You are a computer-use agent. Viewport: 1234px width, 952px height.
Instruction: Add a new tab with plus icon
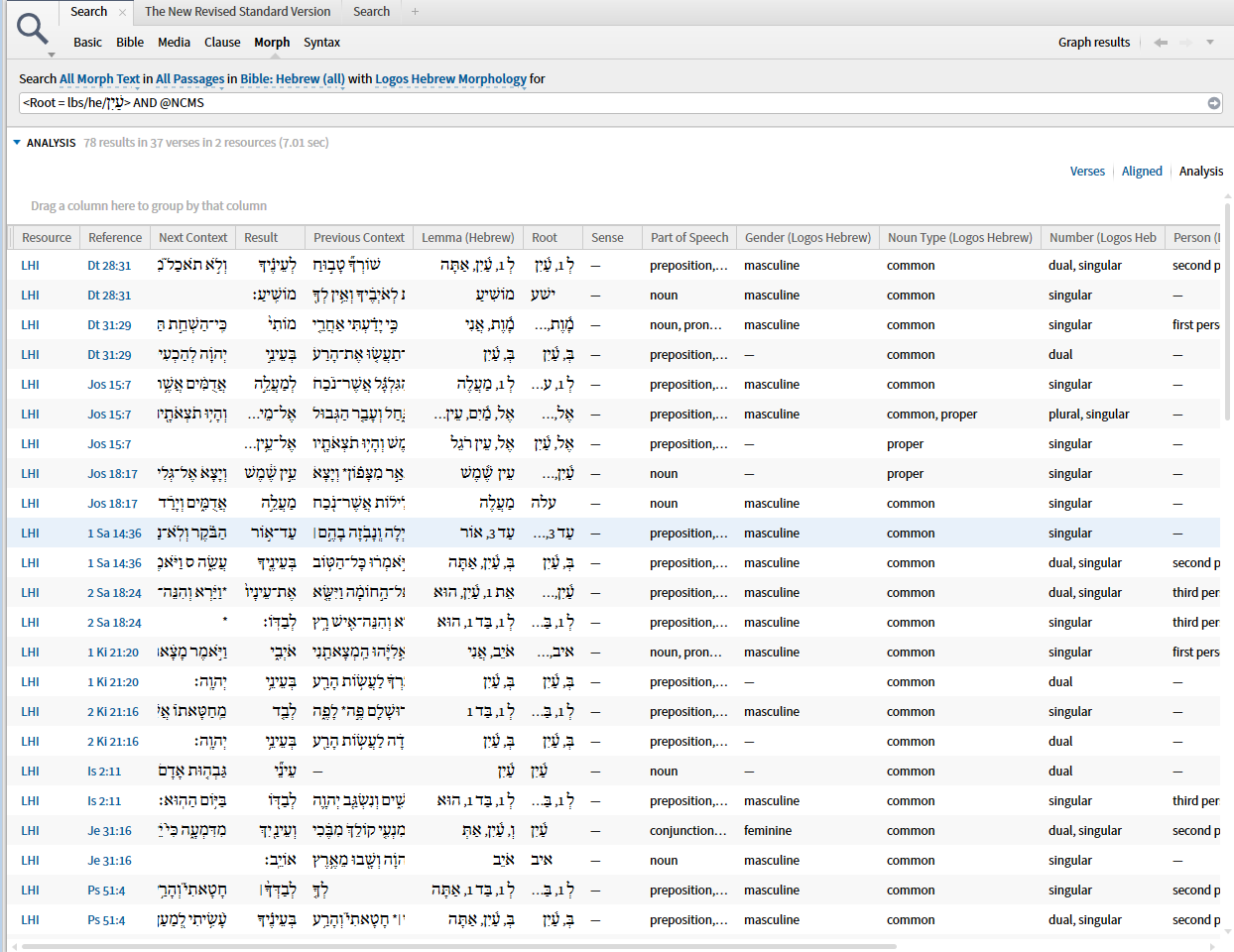tap(415, 12)
